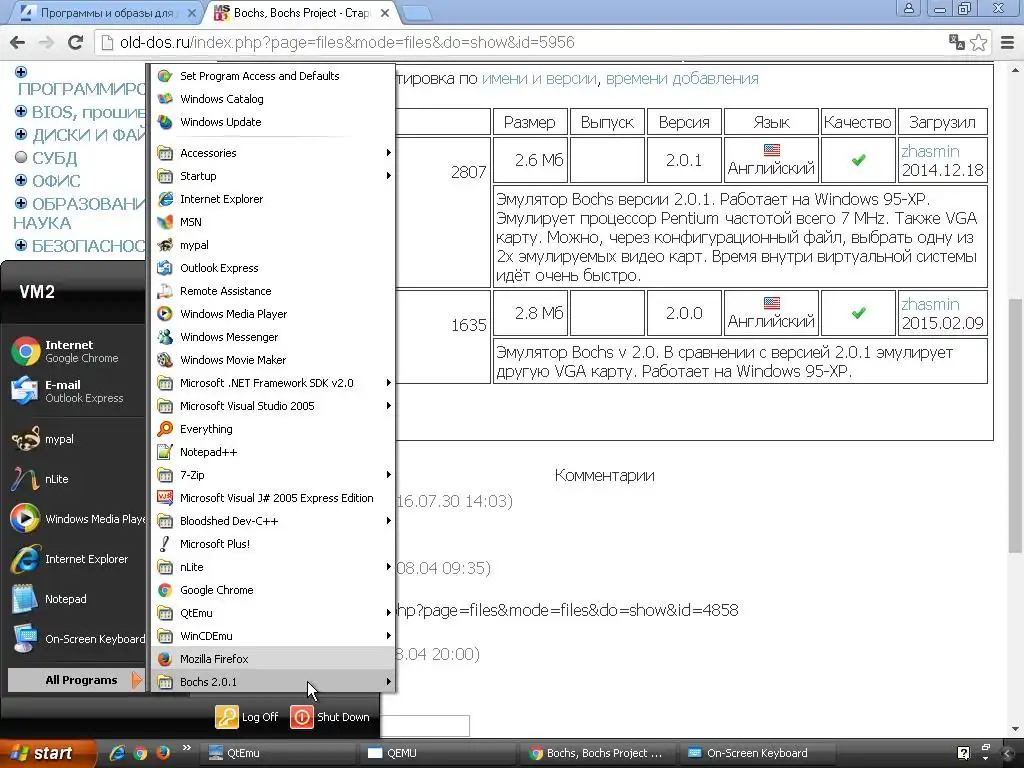Expand the Startup submenu
Image resolution: width=1024 pixels, height=768 pixels.
coord(273,176)
